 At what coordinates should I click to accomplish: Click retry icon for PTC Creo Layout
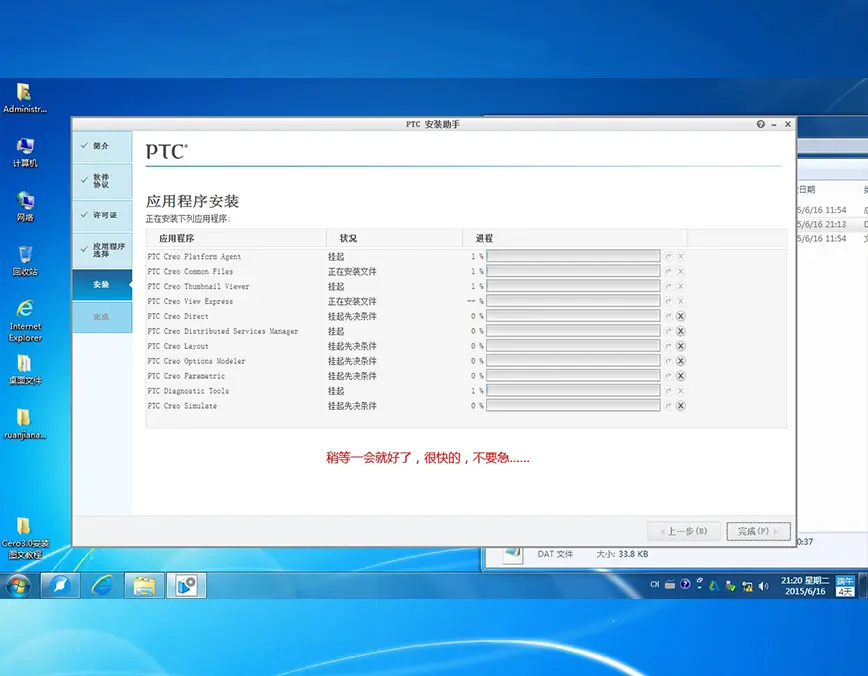point(668,346)
